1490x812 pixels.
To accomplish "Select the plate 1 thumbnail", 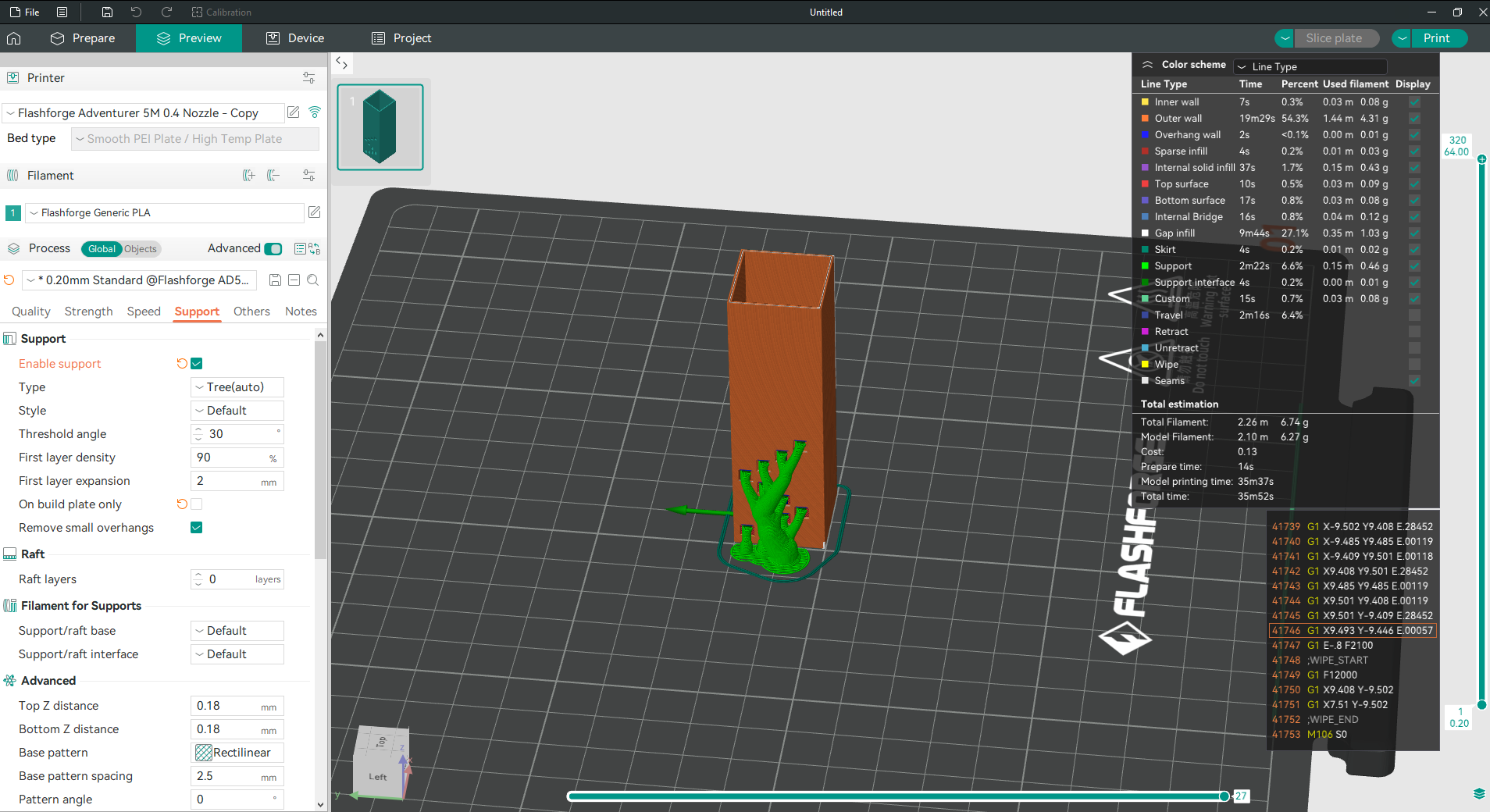I will click(380, 127).
